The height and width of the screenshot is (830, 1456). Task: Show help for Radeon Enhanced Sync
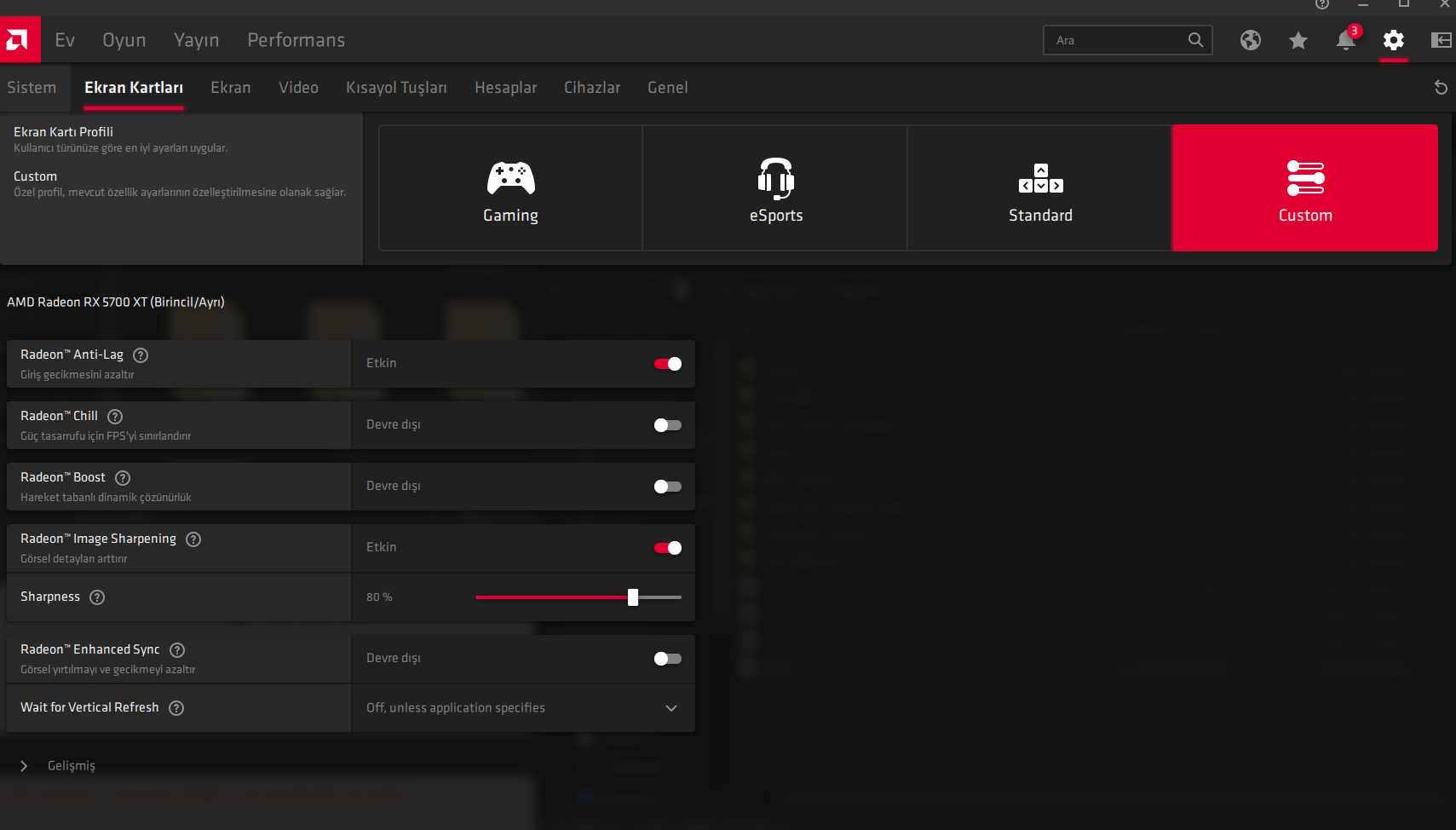pyautogui.click(x=177, y=650)
